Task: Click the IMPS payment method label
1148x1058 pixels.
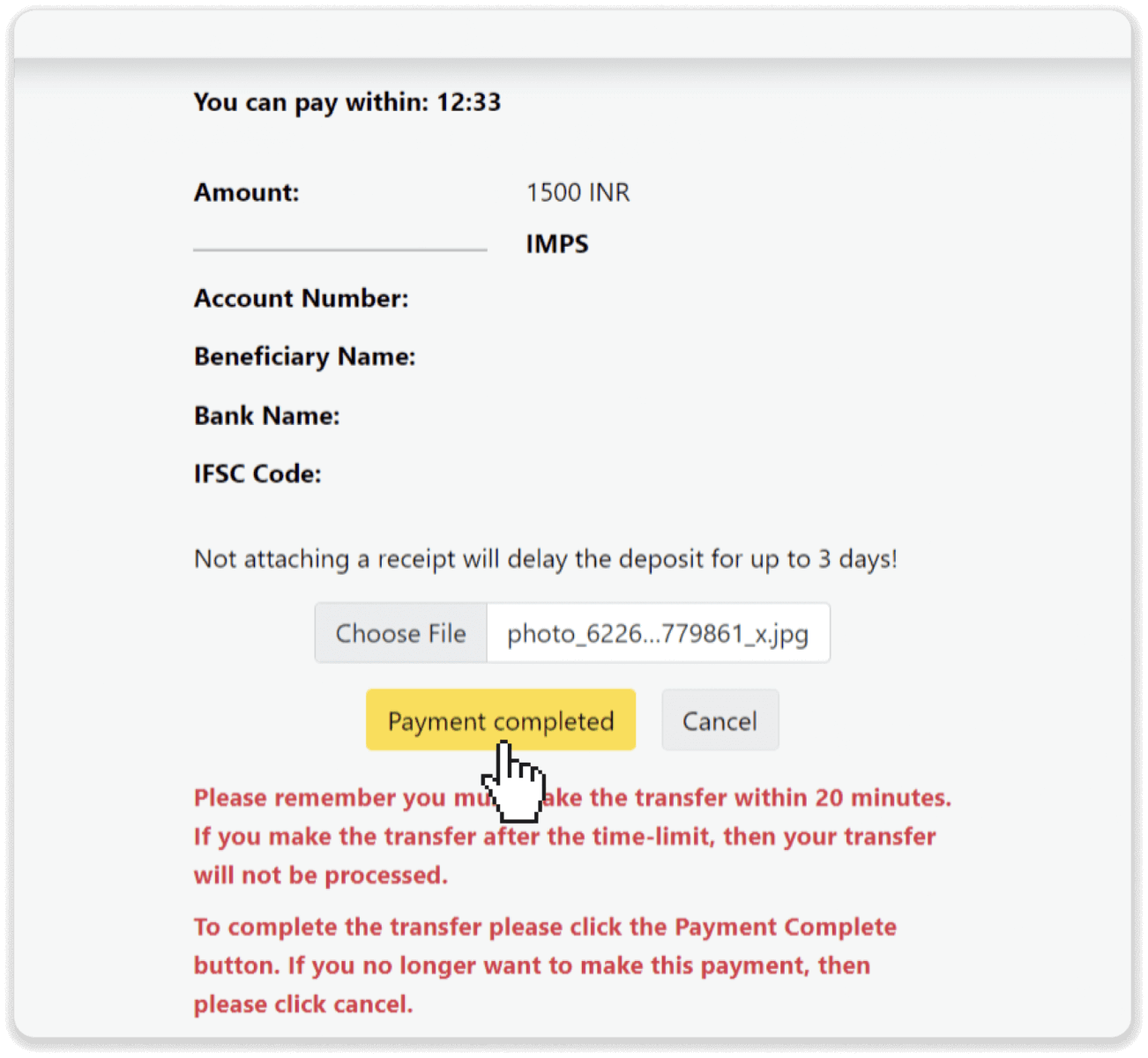Action: point(557,243)
